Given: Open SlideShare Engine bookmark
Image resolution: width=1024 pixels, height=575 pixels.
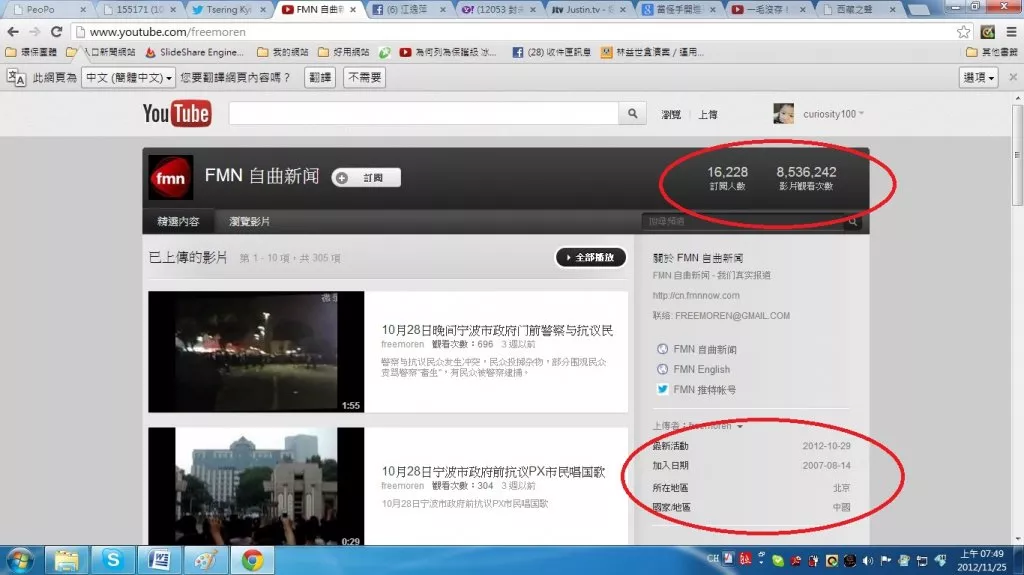Looking at the screenshot, I should [x=195, y=52].
